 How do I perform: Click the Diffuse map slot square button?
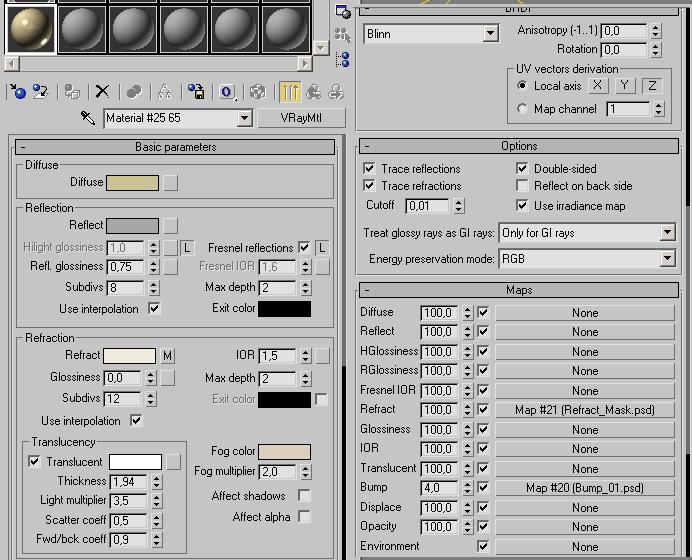tap(171, 183)
